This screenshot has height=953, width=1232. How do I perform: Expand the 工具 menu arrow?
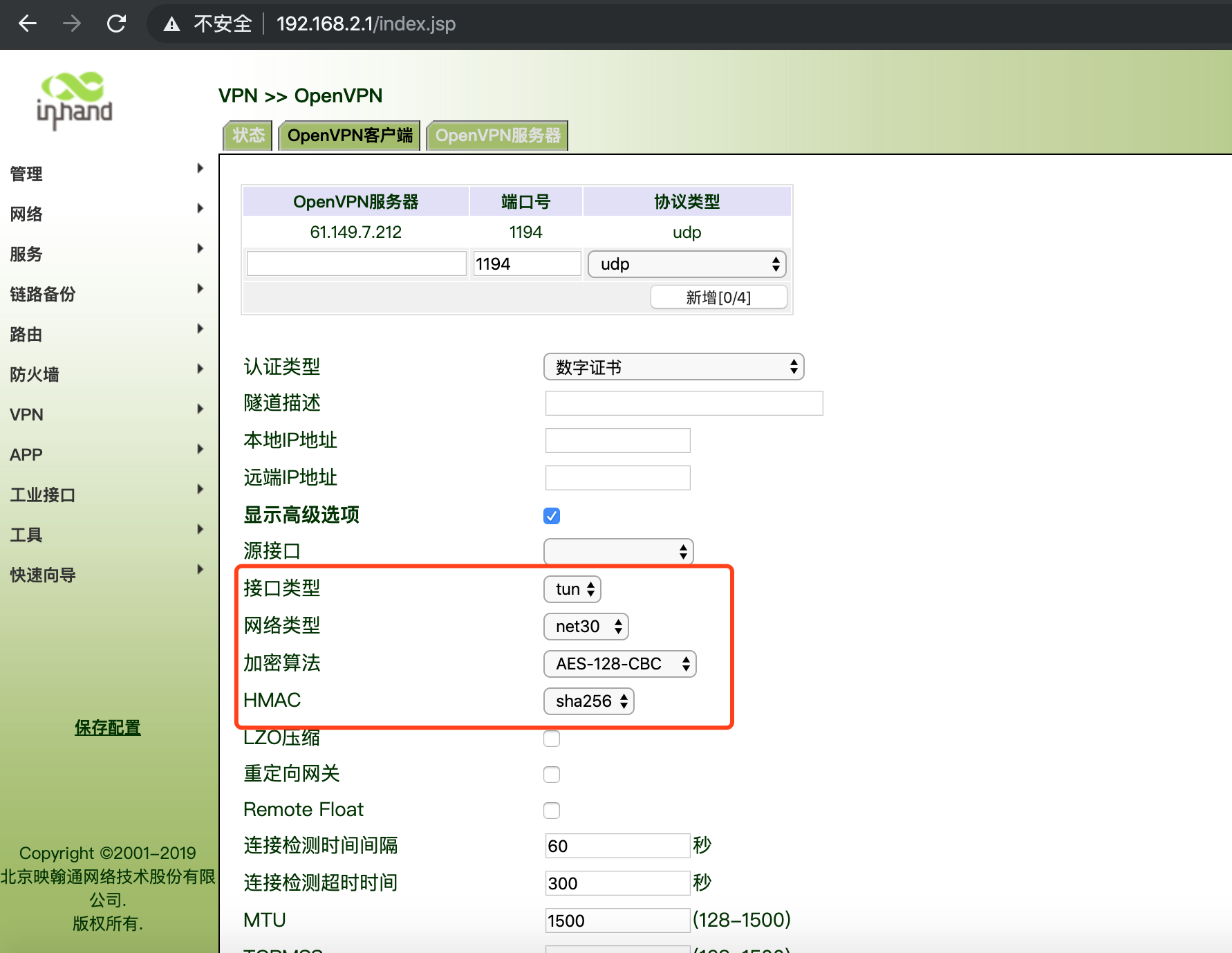coord(200,529)
